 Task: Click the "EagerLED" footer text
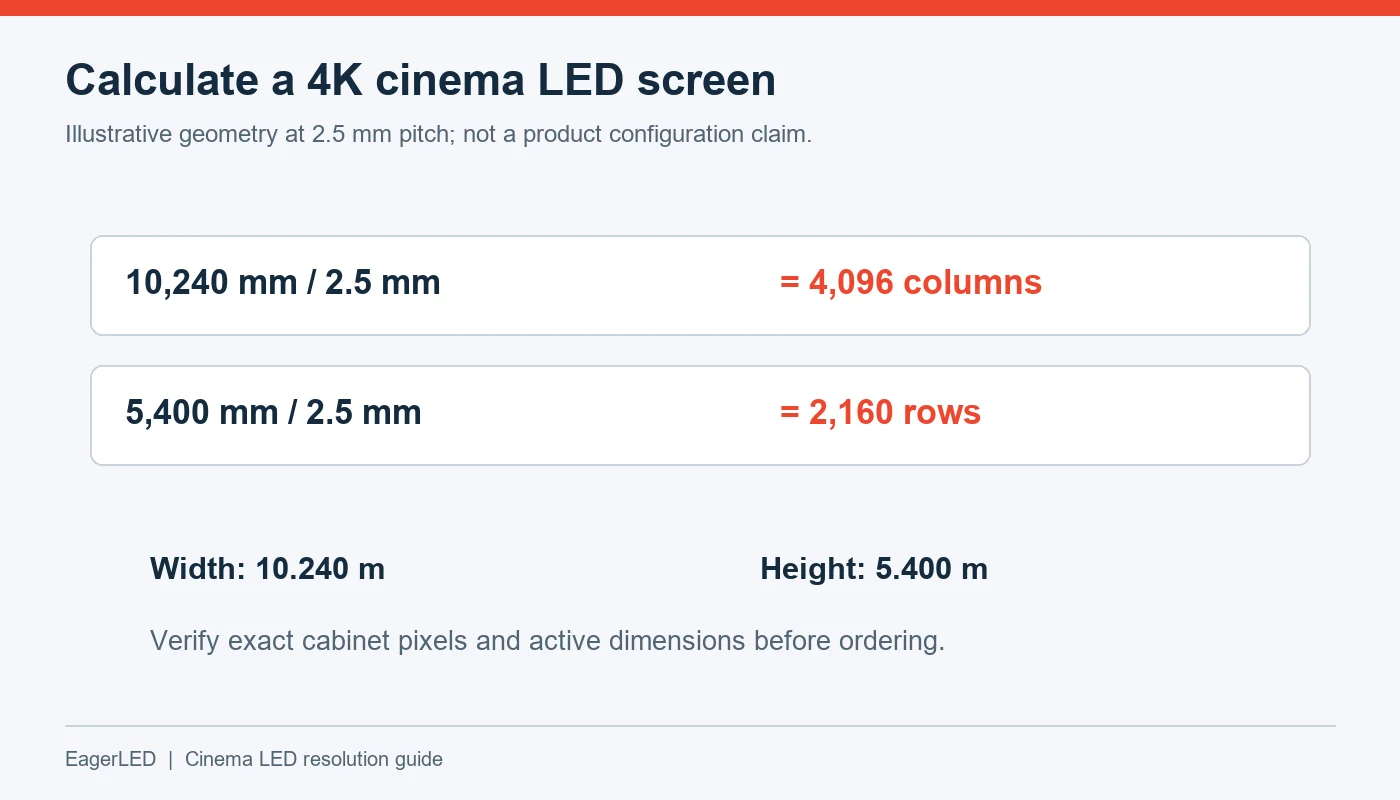point(111,759)
